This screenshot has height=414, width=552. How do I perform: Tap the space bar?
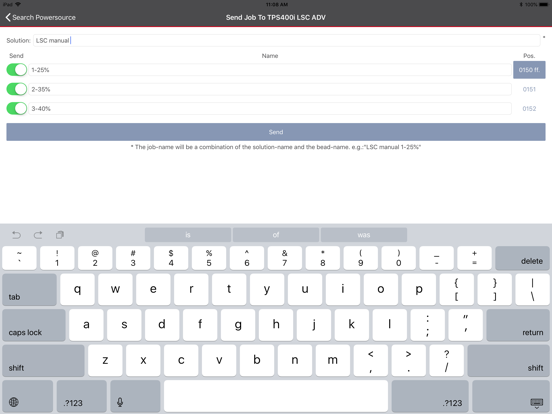[276, 397]
